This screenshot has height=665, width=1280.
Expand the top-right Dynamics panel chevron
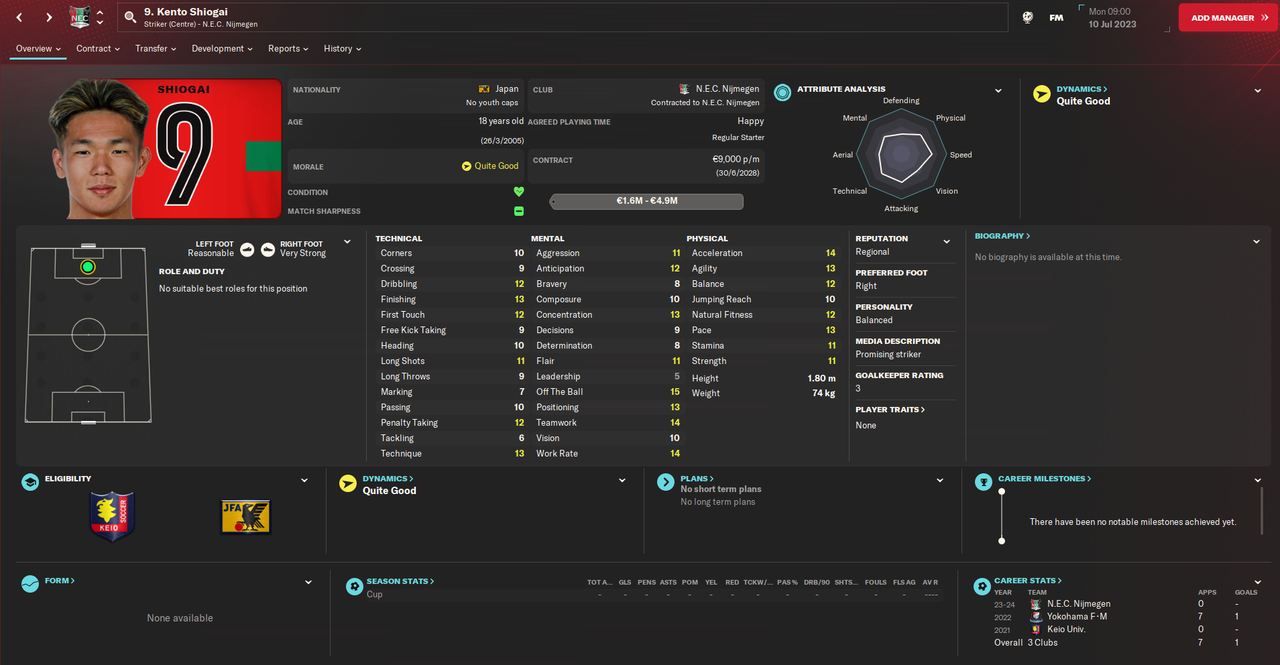click(1257, 91)
